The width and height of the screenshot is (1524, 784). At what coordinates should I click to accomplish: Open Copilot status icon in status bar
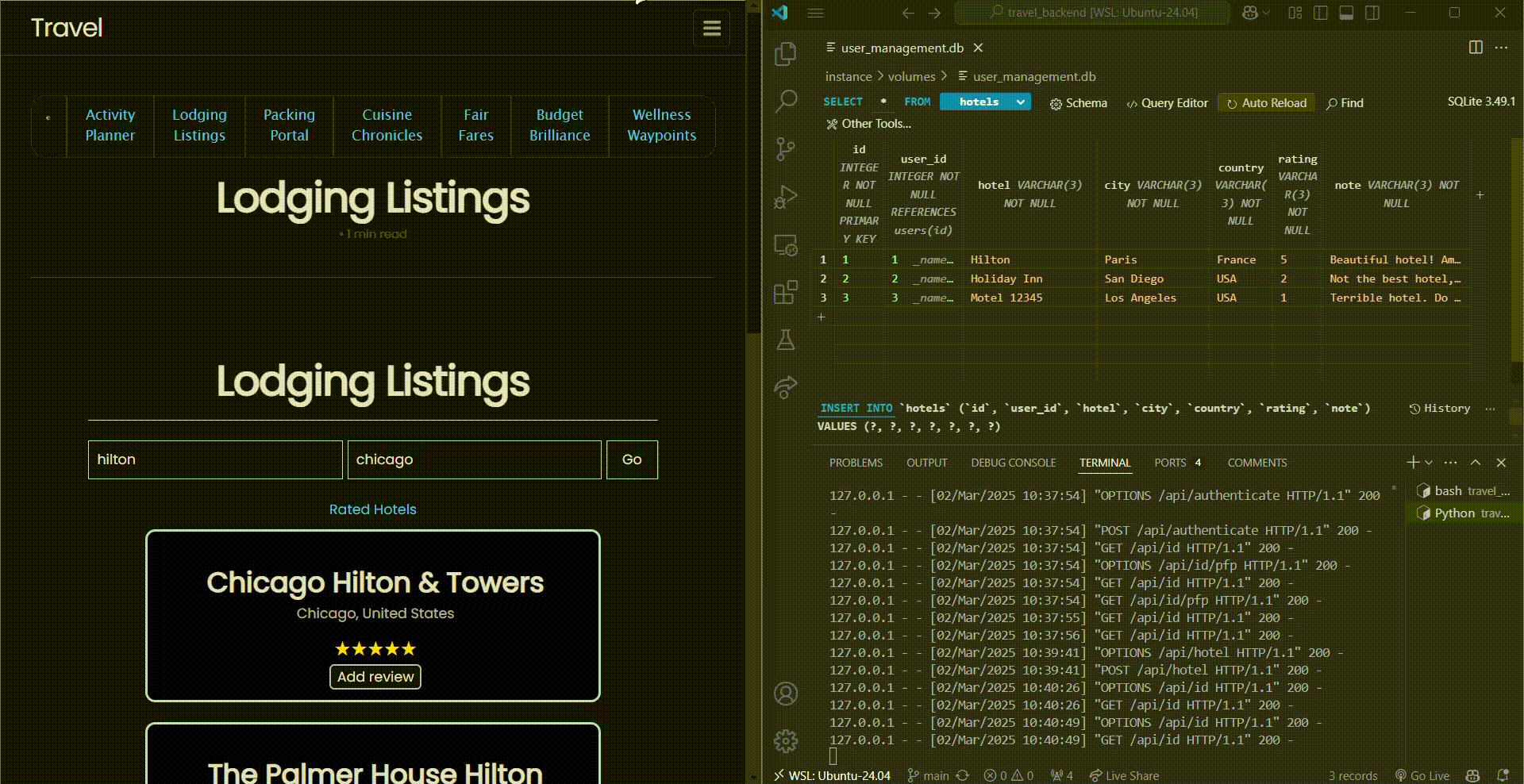point(1472,775)
